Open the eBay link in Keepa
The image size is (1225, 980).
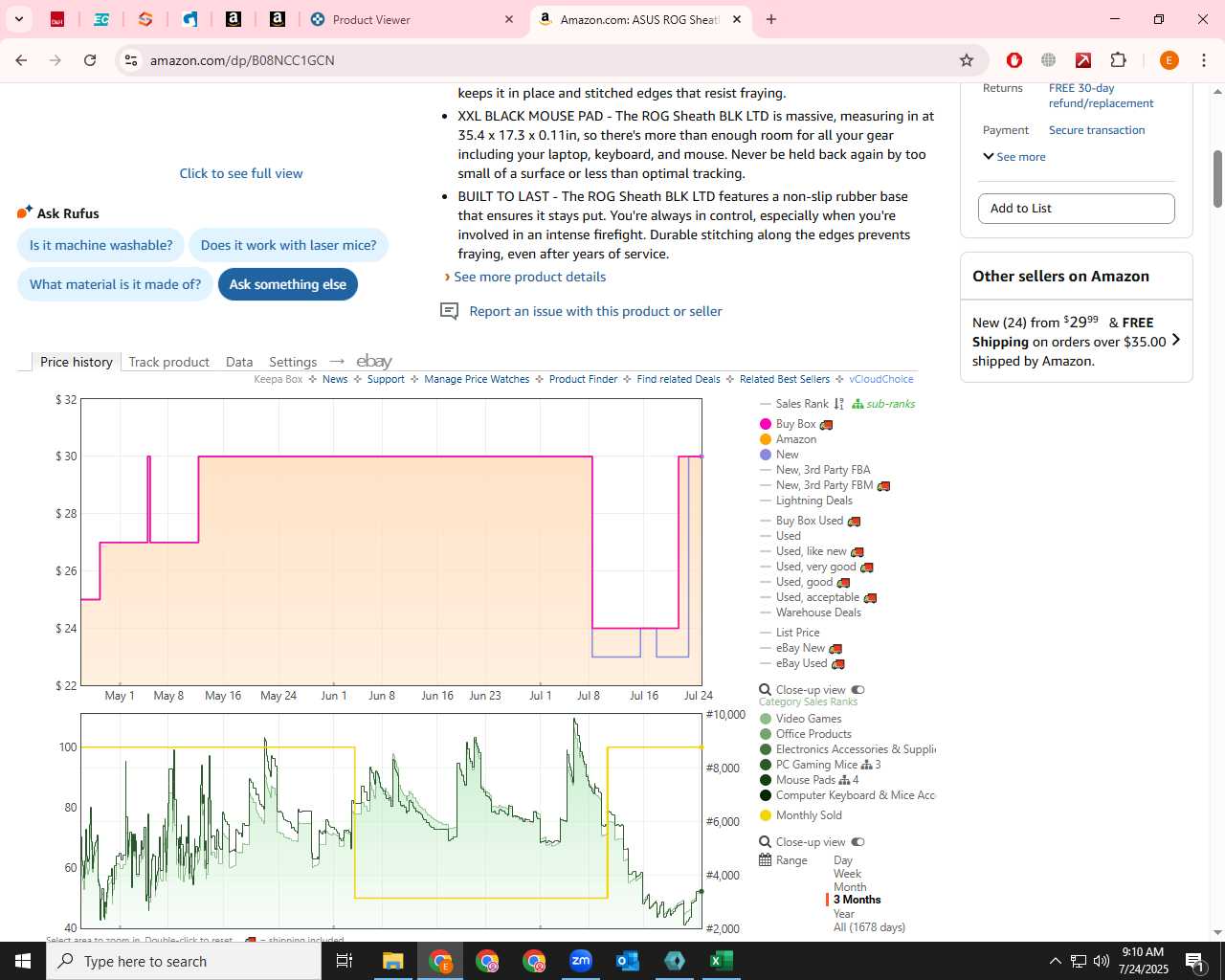click(x=374, y=361)
